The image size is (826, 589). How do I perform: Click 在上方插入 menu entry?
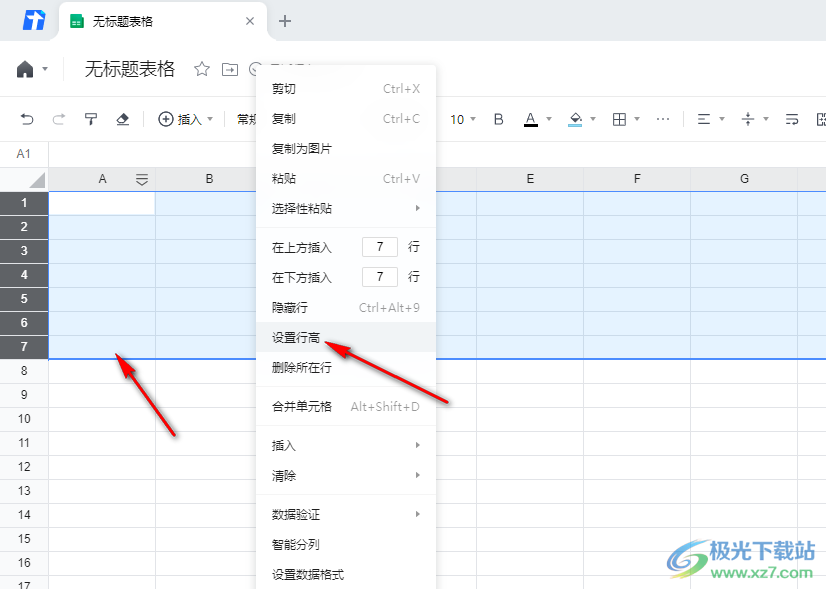pos(302,248)
